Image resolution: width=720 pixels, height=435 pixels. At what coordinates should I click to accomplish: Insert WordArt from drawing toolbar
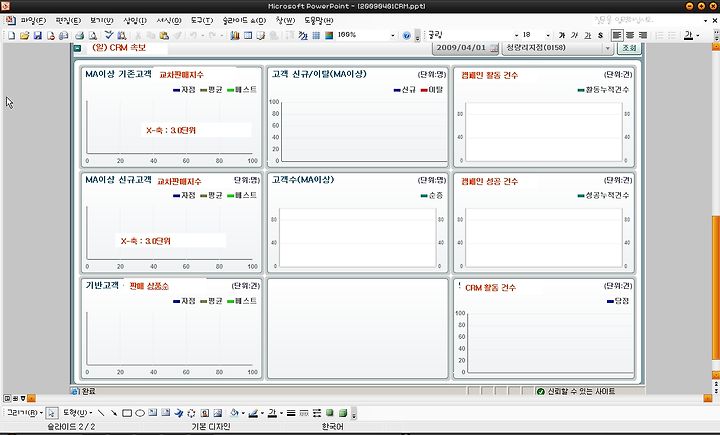click(x=178, y=413)
